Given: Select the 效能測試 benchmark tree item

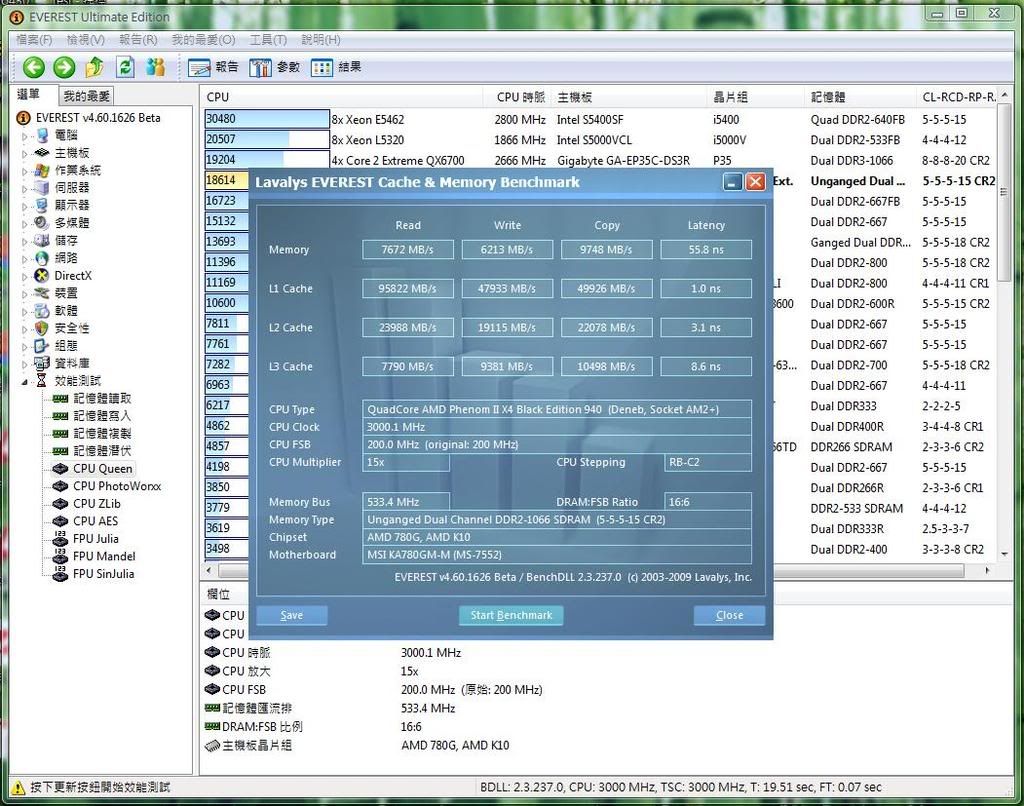Looking at the screenshot, I should coord(77,381).
